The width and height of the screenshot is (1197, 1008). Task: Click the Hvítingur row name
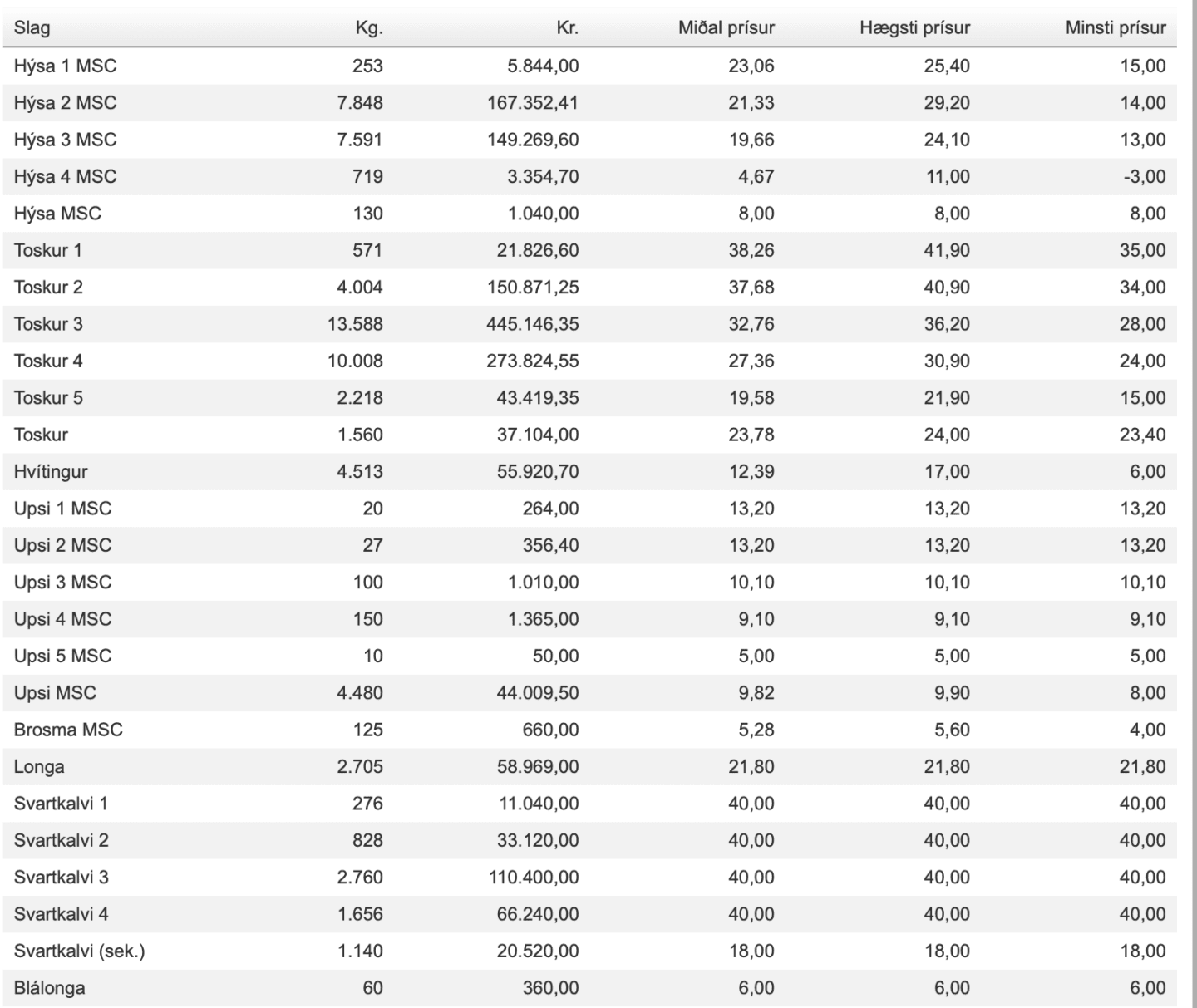tap(51, 472)
